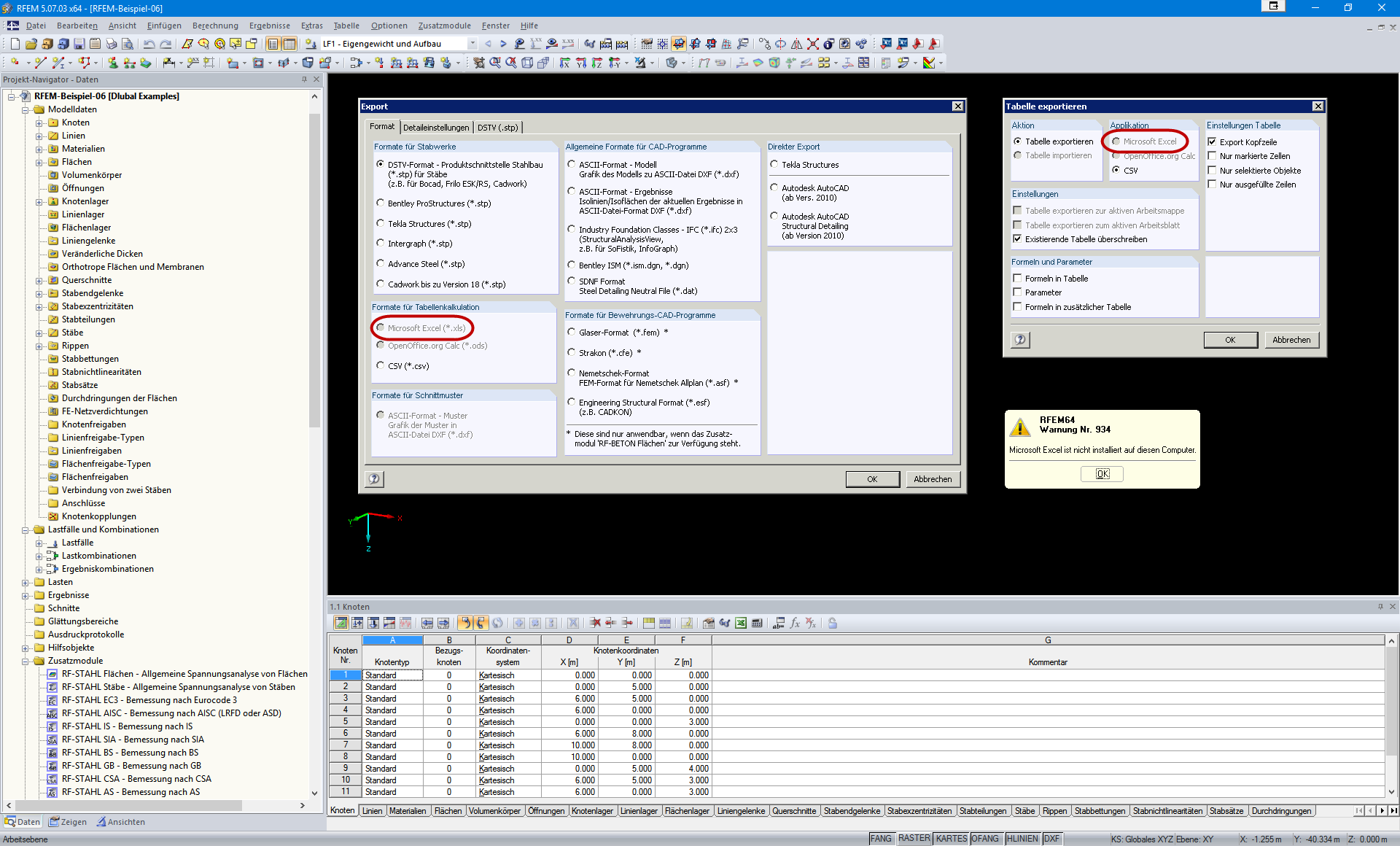Collapse the Modelldaten tree branch
This screenshot has width=1400, height=846.
[26, 109]
